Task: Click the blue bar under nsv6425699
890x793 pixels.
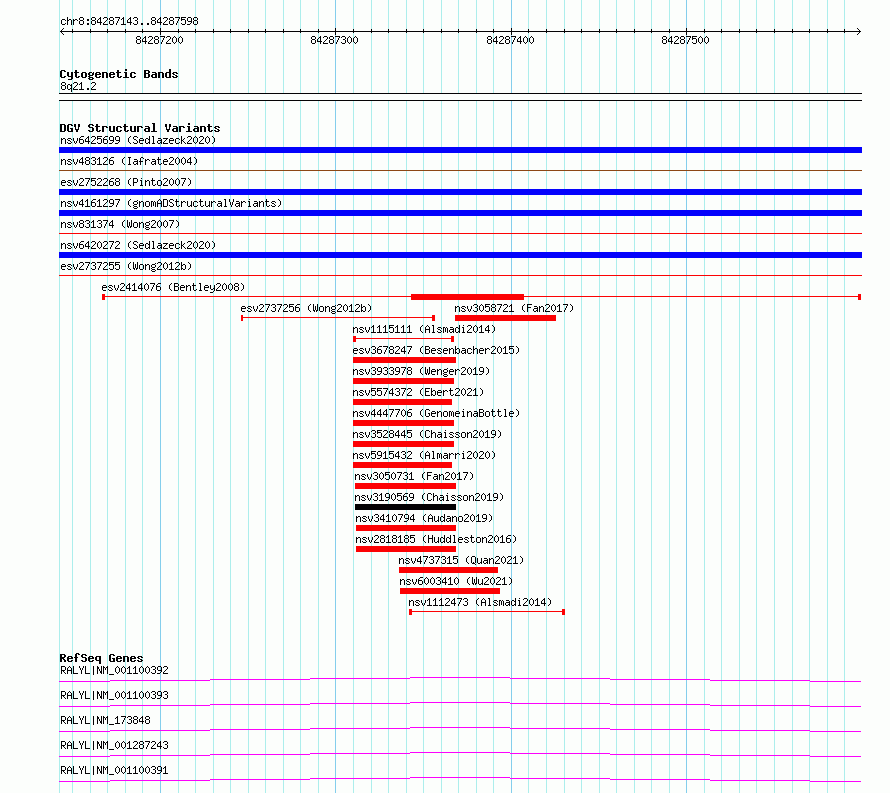Action: click(460, 150)
